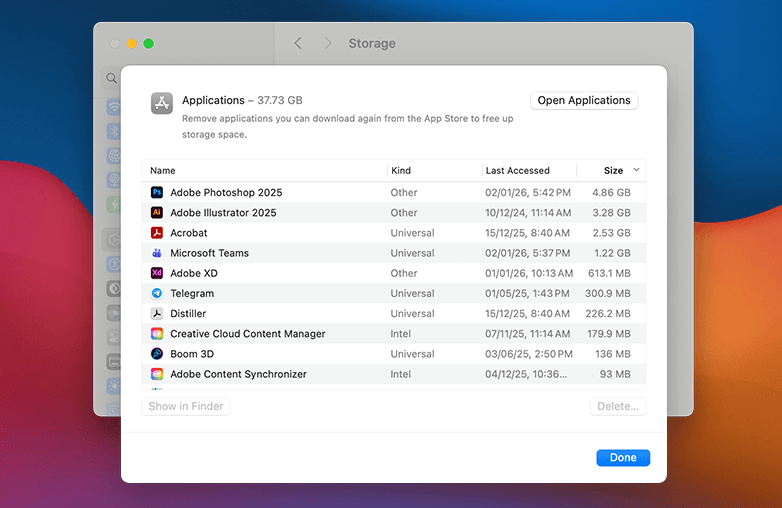Viewport: 782px width, 508px height.
Task: Select the Distiller name text
Action: coord(188,314)
